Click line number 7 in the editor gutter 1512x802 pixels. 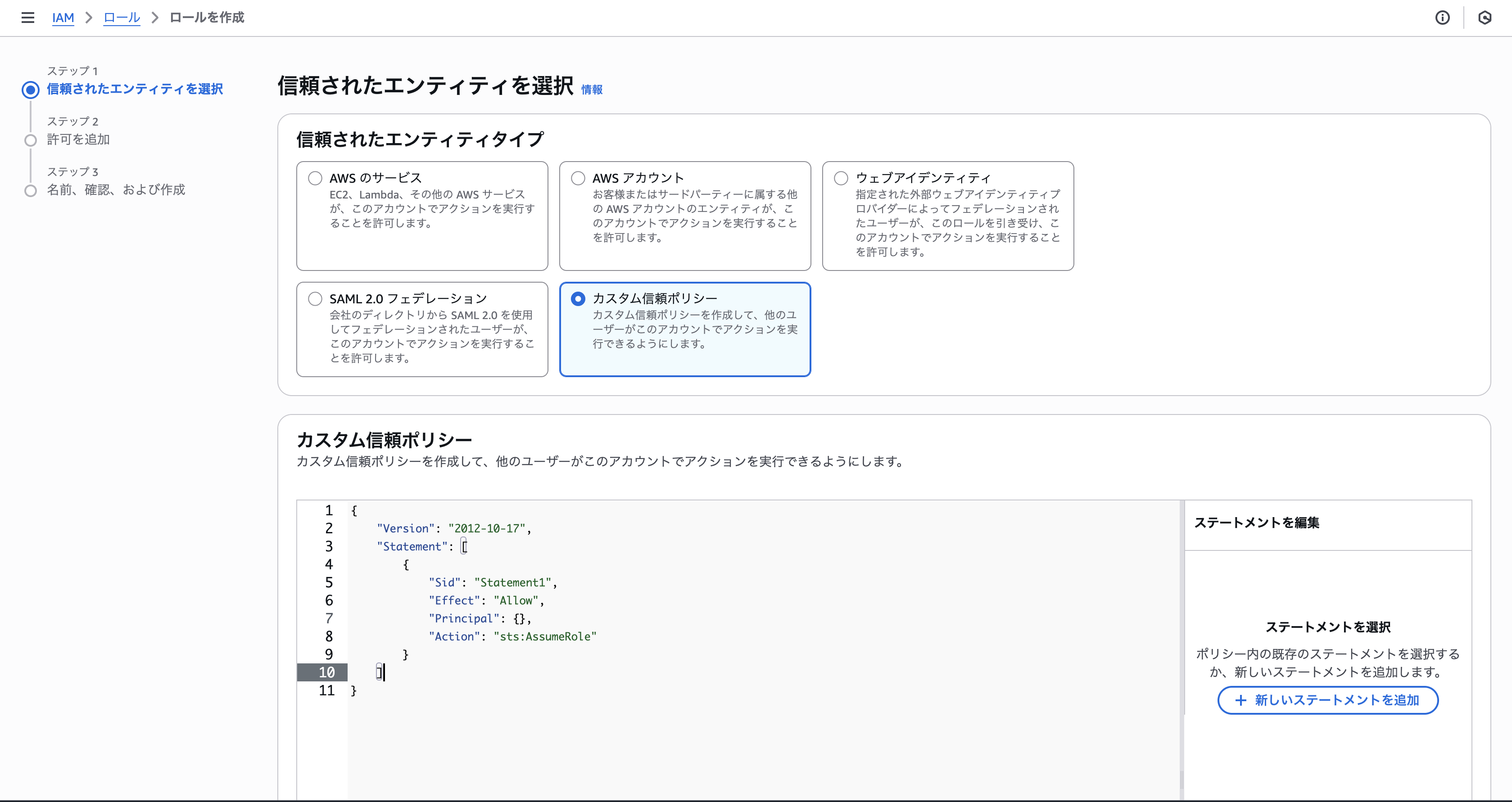point(329,618)
